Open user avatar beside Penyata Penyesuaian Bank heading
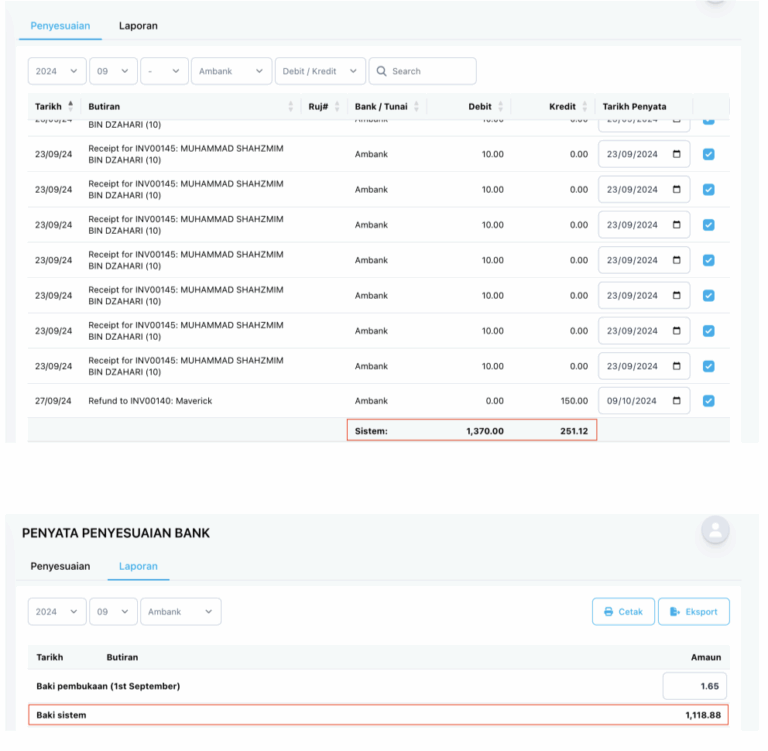Screen dimensions: 768x751 [716, 530]
